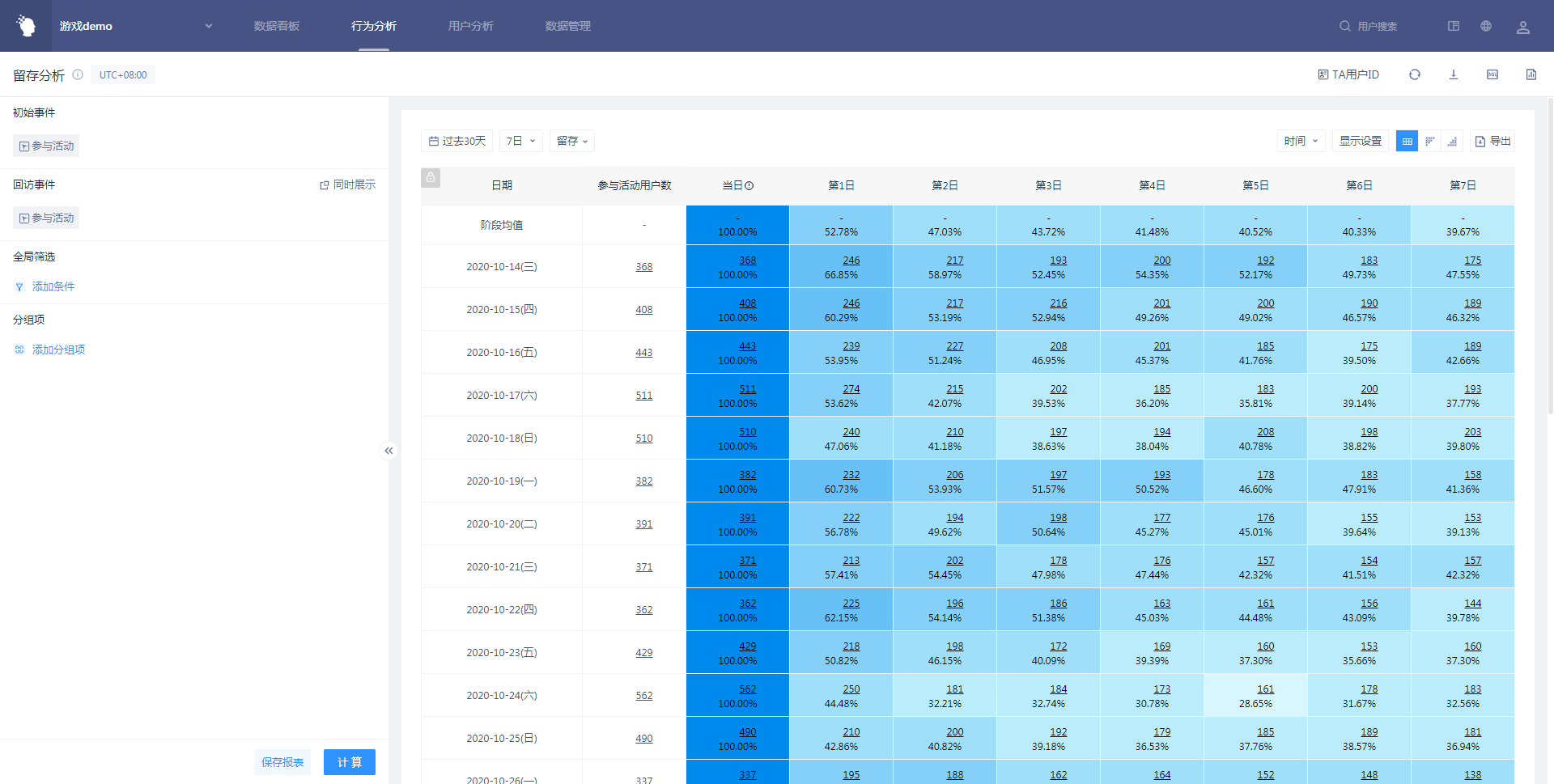
Task: Click the 计算 button
Action: click(x=349, y=762)
